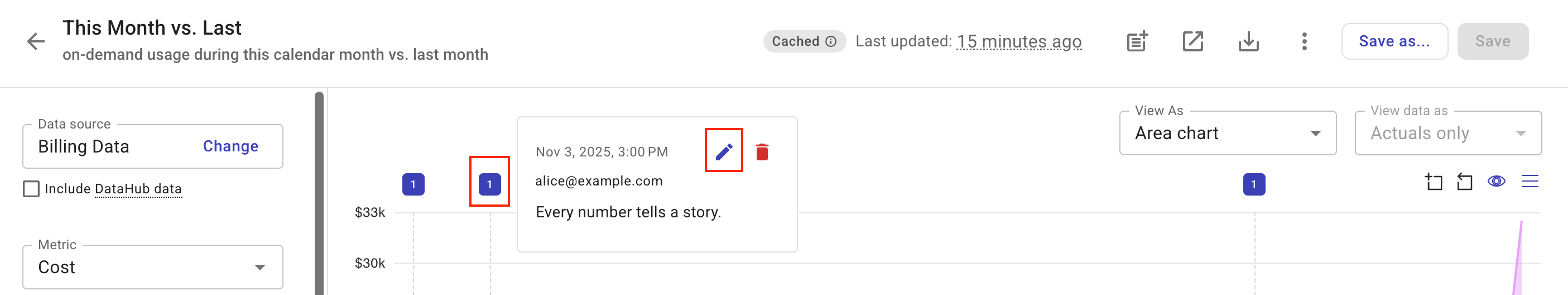Open the three-dot more options menu
This screenshot has height=295, width=1568.
click(x=1304, y=41)
